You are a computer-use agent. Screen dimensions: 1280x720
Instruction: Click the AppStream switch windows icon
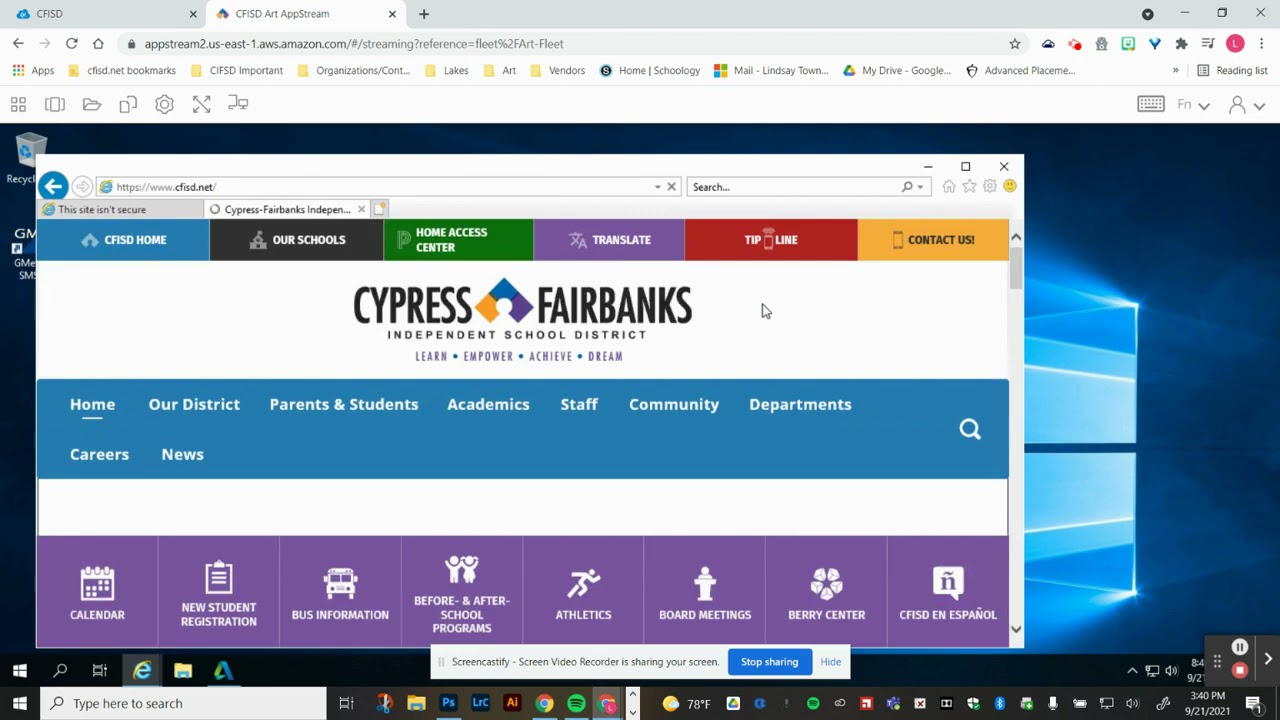click(55, 104)
